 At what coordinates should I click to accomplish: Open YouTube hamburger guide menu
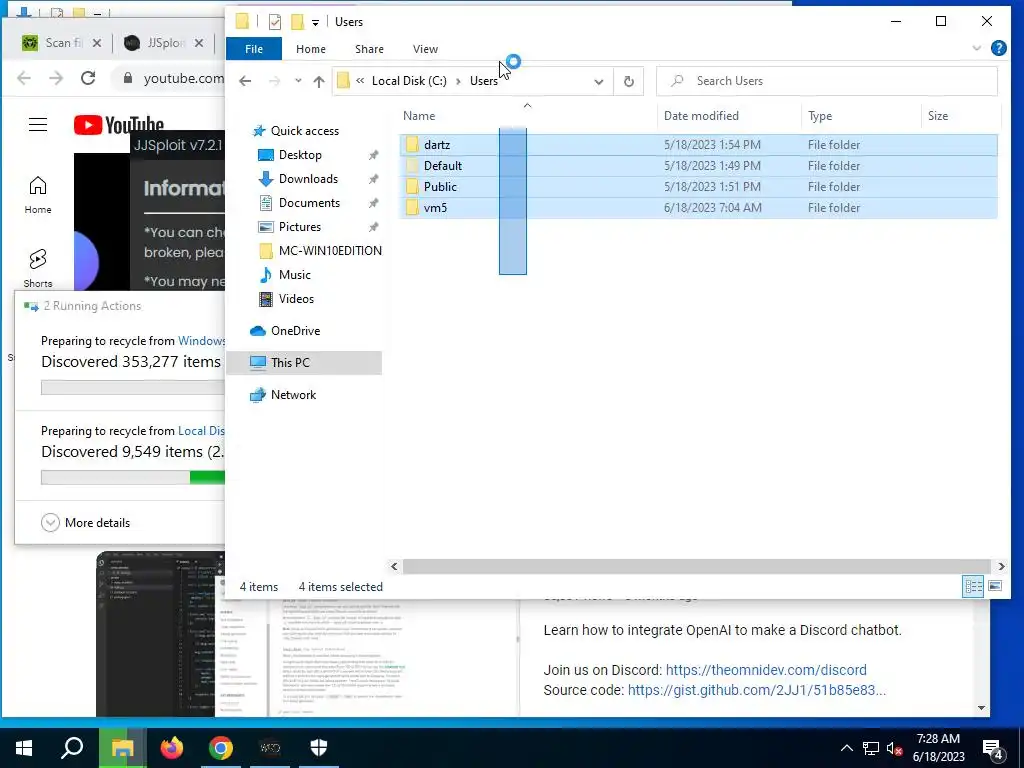point(38,124)
